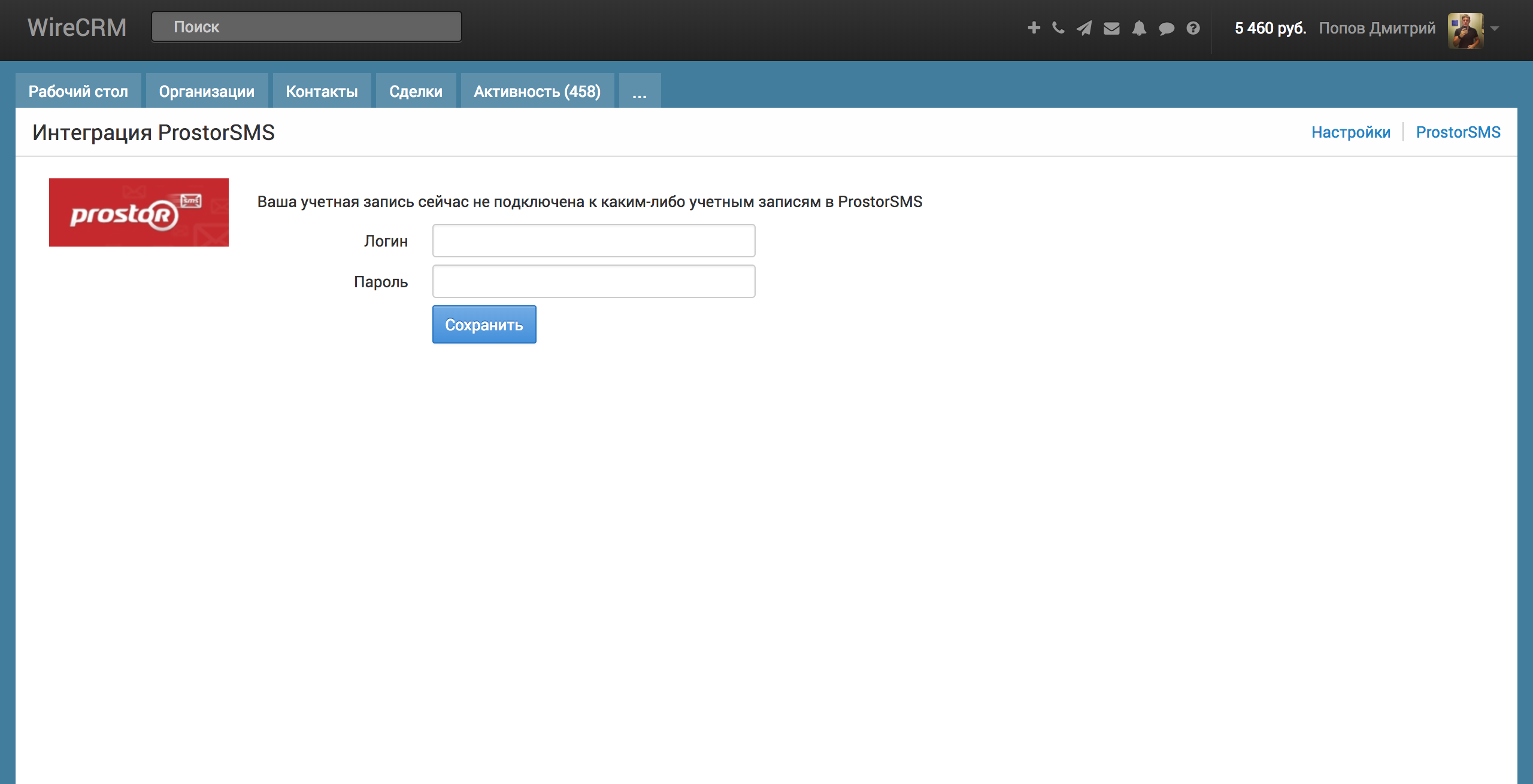Click the 5 460 руб. balance
Image resolution: width=1533 pixels, height=784 pixels.
point(1270,28)
